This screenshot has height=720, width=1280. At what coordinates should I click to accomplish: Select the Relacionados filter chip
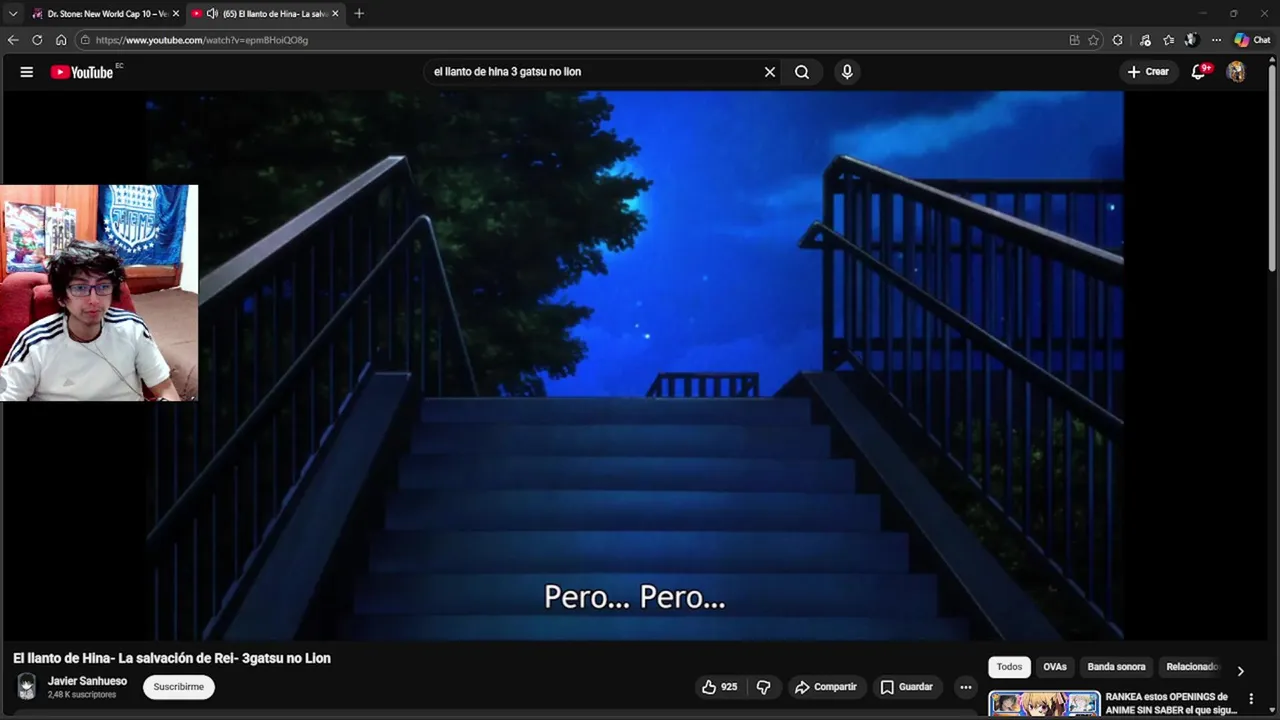pyautogui.click(x=1192, y=667)
